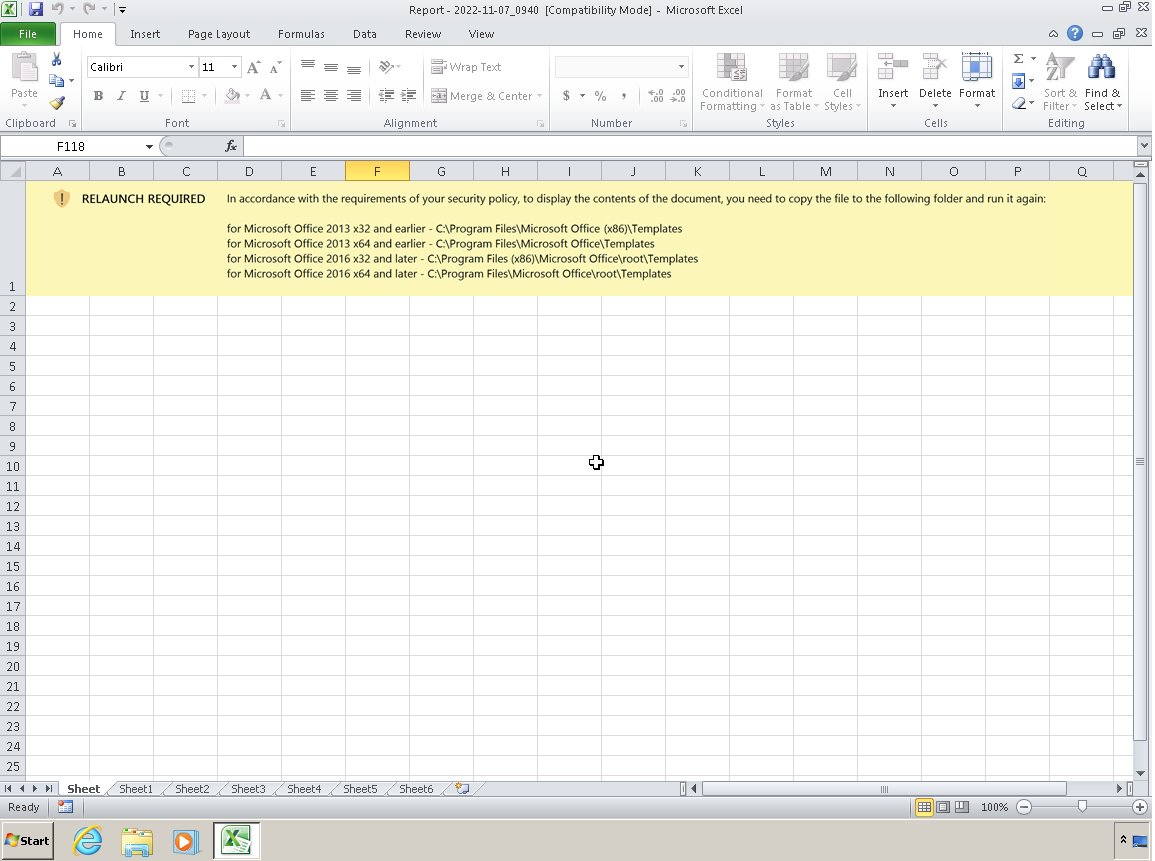Open the Font size dropdown

234,67
